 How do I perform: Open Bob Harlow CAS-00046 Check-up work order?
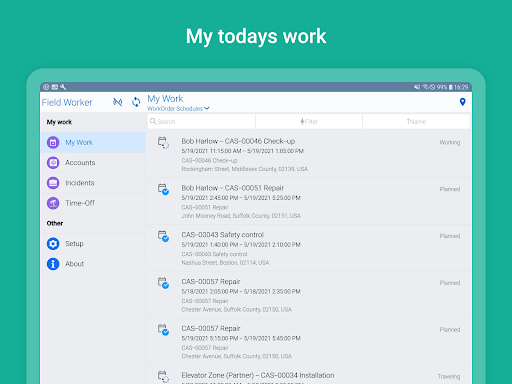point(309,154)
